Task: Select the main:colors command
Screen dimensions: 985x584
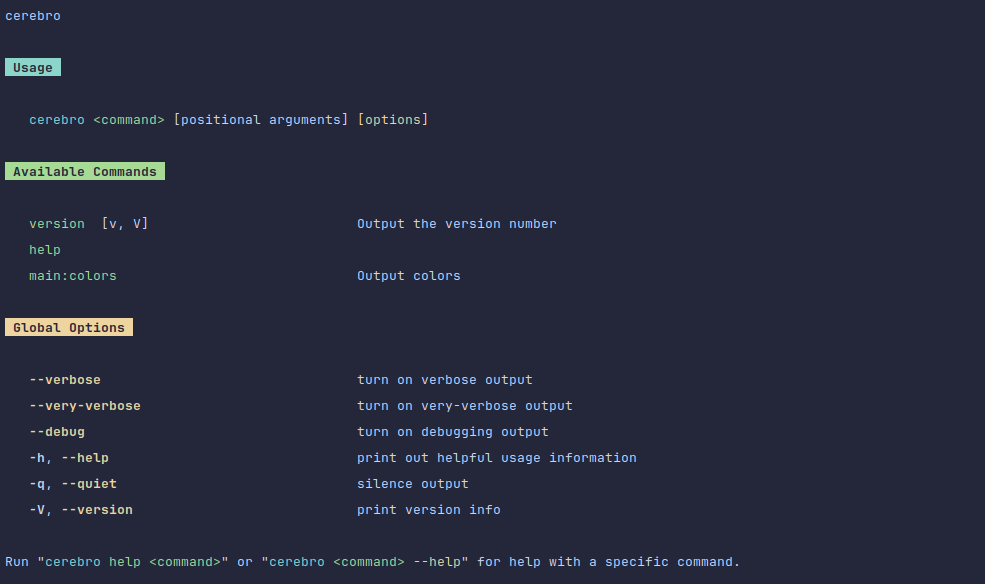Action: (x=73, y=276)
